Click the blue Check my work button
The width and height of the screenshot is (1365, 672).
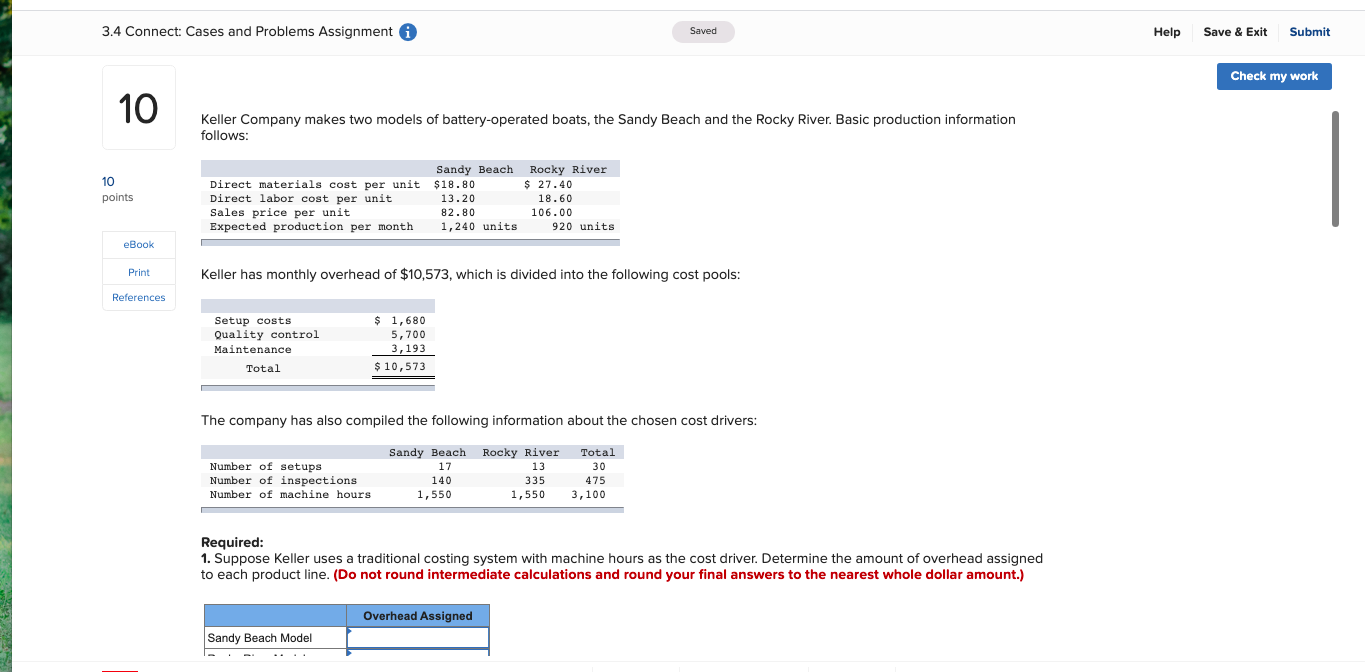(x=1274, y=76)
